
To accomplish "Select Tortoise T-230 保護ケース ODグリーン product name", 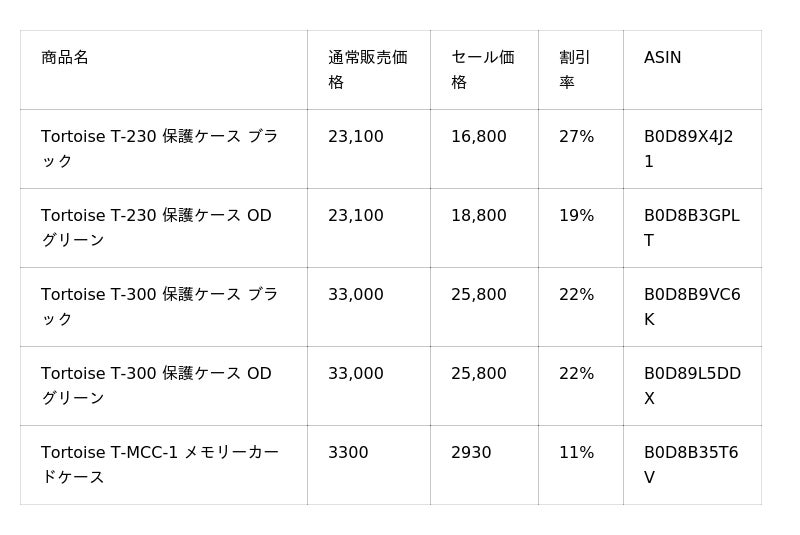I will point(156,228).
